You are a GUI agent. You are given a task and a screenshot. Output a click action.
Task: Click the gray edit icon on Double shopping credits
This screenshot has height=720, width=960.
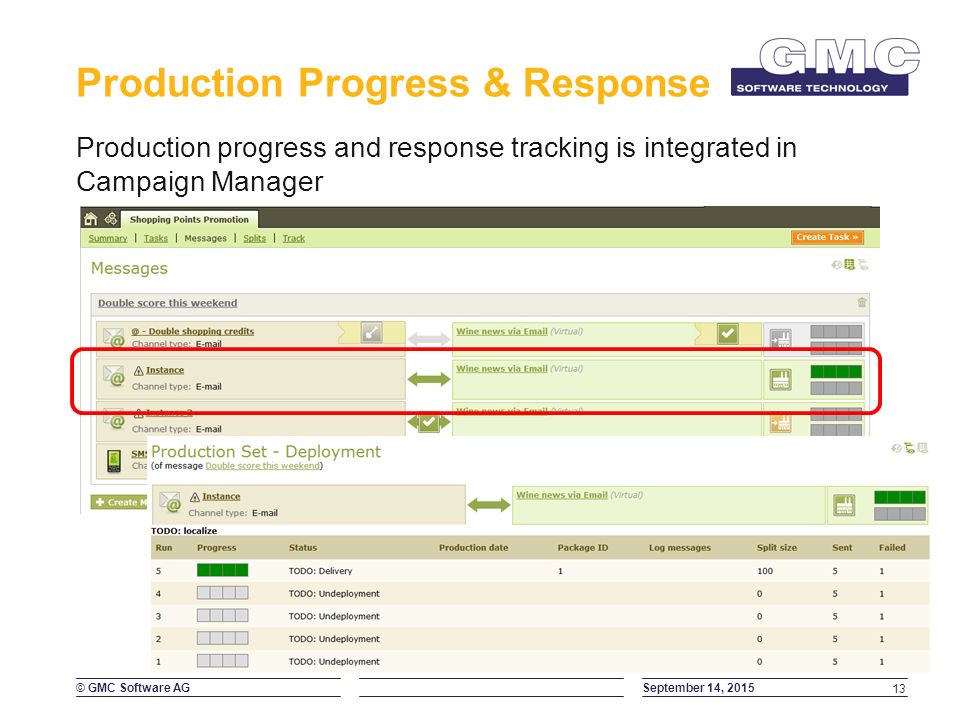click(x=371, y=332)
